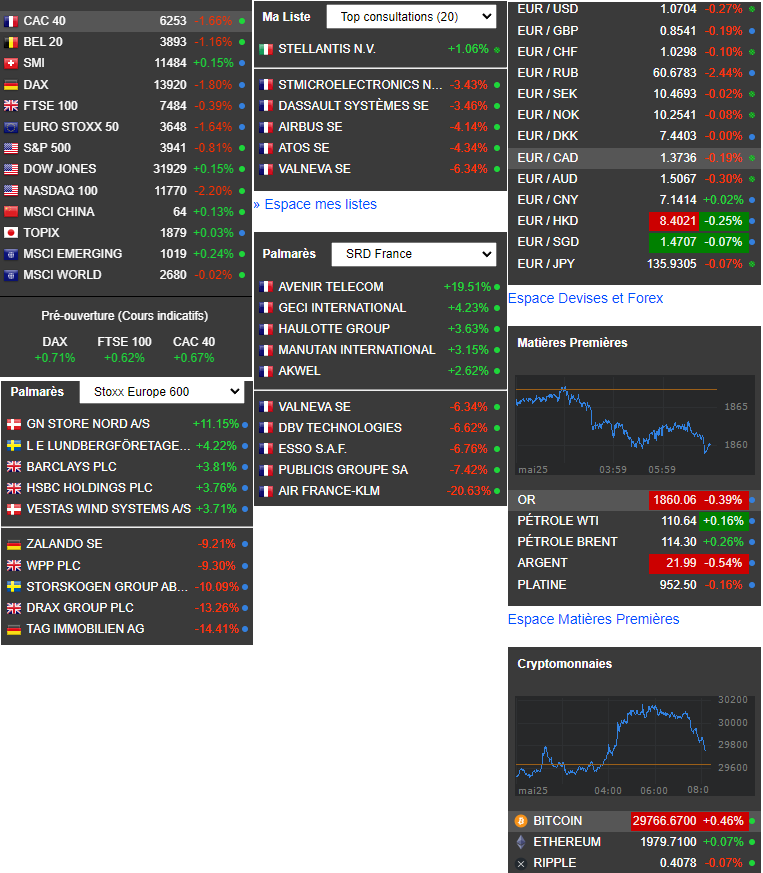Open the BITCOIN quote row

(634, 821)
